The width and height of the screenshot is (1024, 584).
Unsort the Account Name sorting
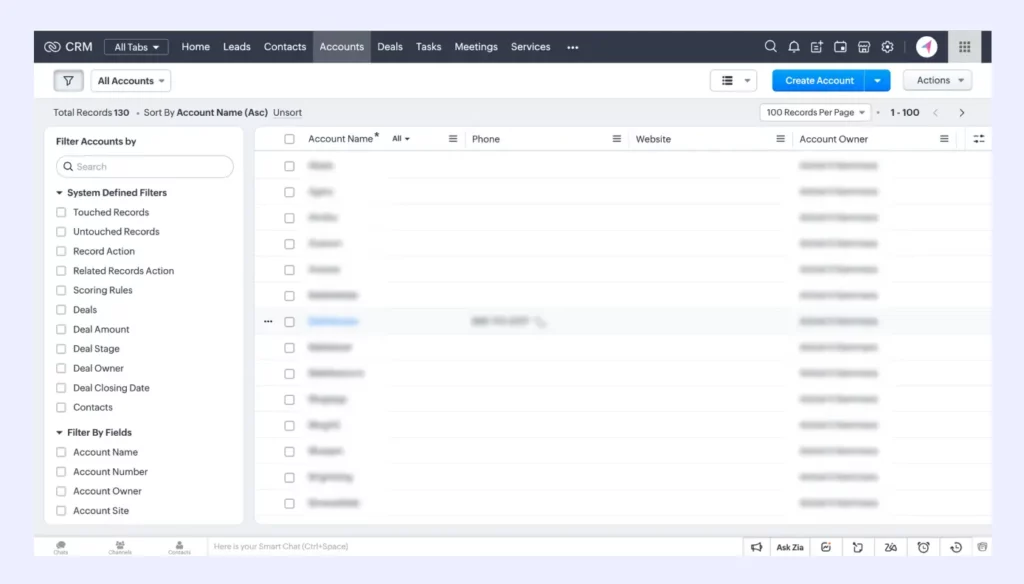point(287,112)
